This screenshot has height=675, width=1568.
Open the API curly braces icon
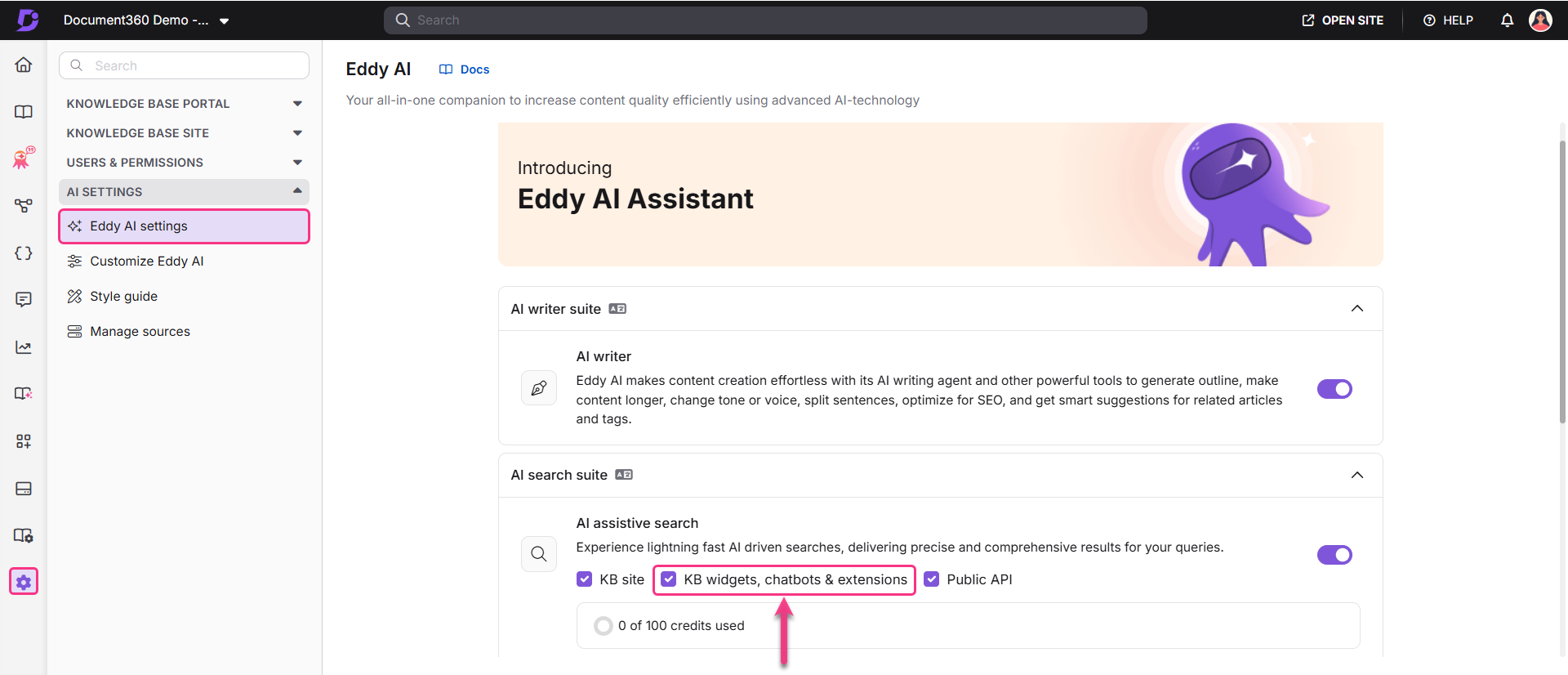click(24, 253)
